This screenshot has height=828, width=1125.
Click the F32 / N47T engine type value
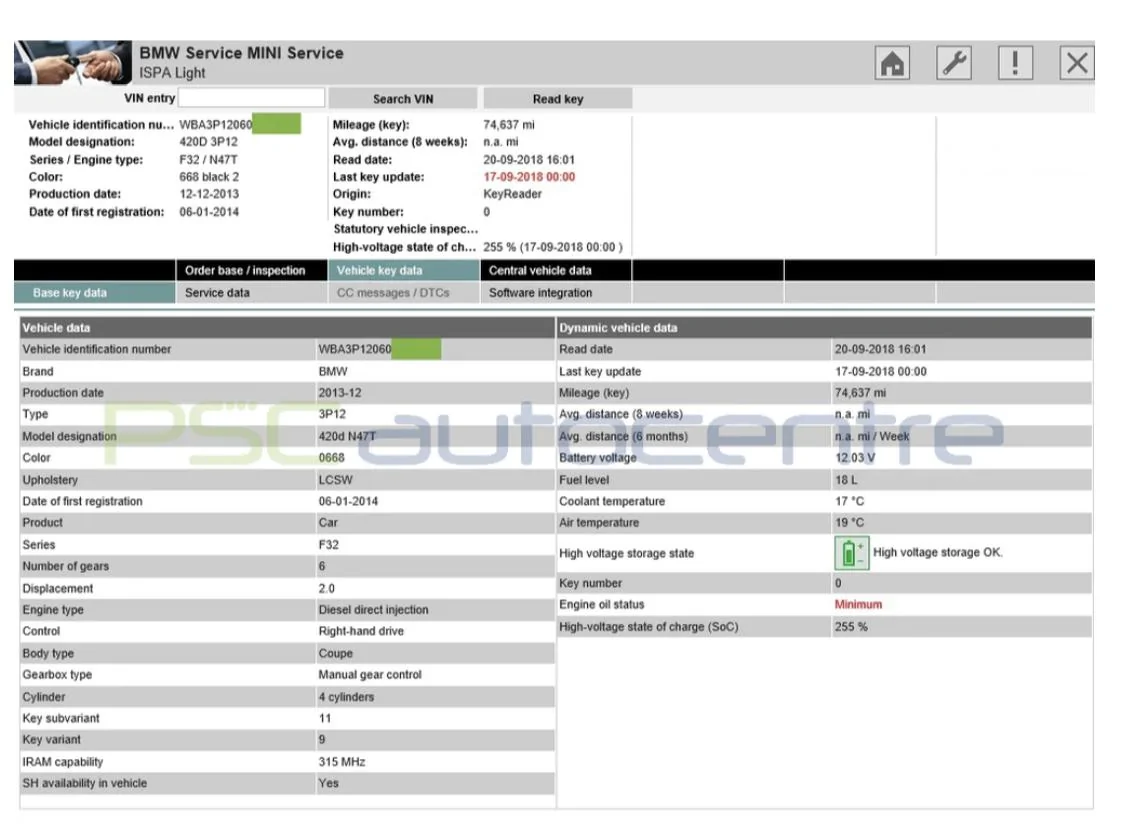tap(208, 159)
